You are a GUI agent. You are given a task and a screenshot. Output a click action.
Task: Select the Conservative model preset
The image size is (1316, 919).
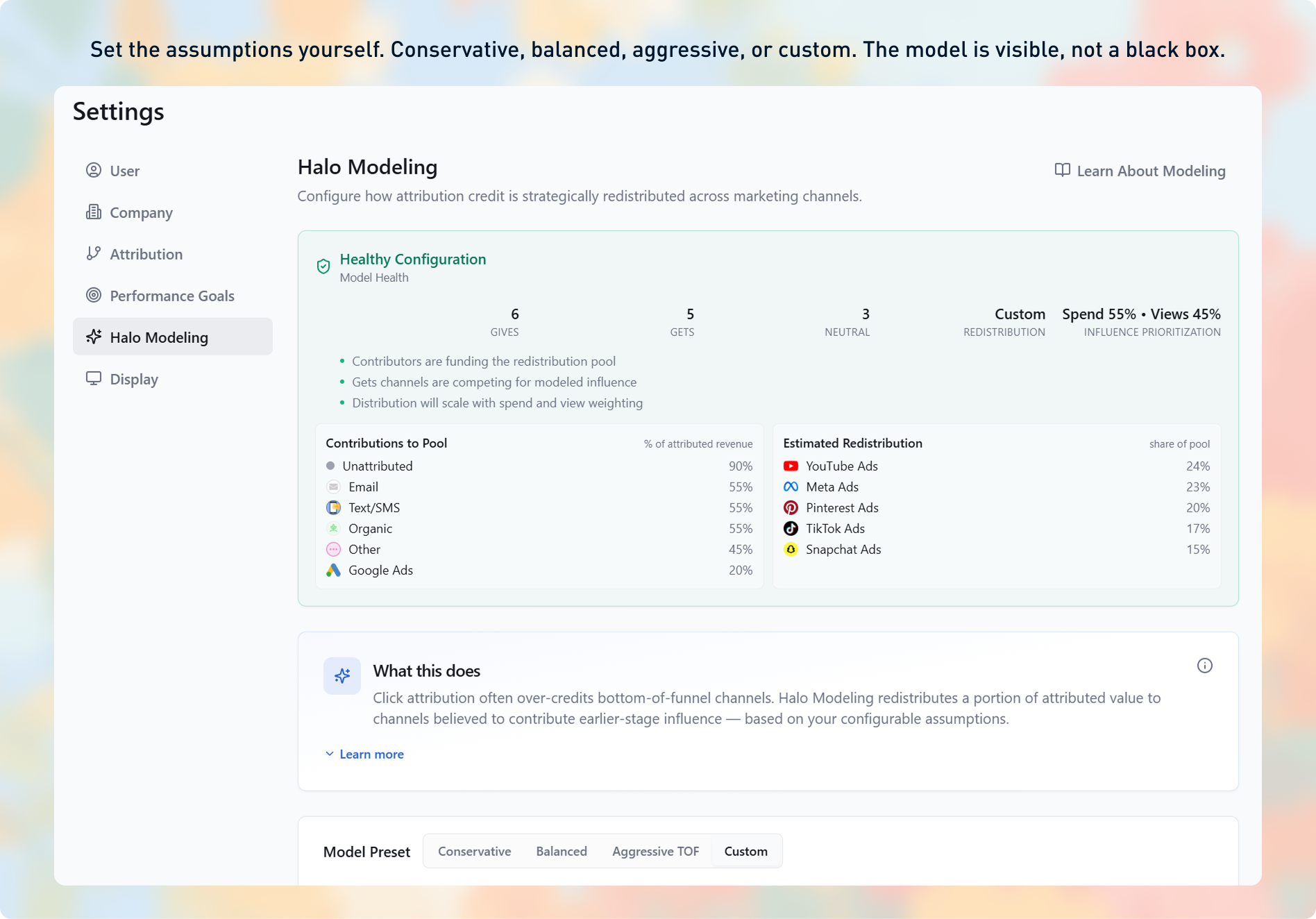tap(474, 851)
